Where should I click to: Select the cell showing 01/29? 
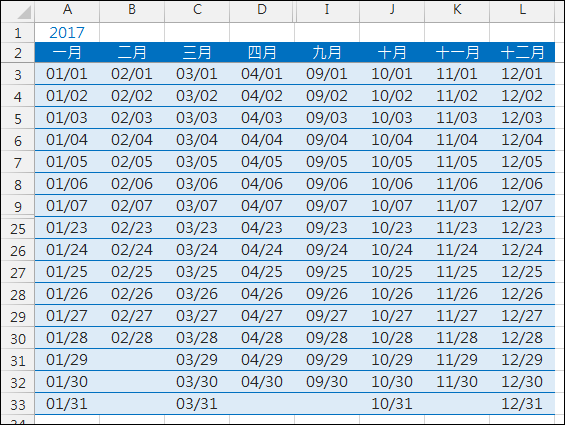(x=67, y=360)
